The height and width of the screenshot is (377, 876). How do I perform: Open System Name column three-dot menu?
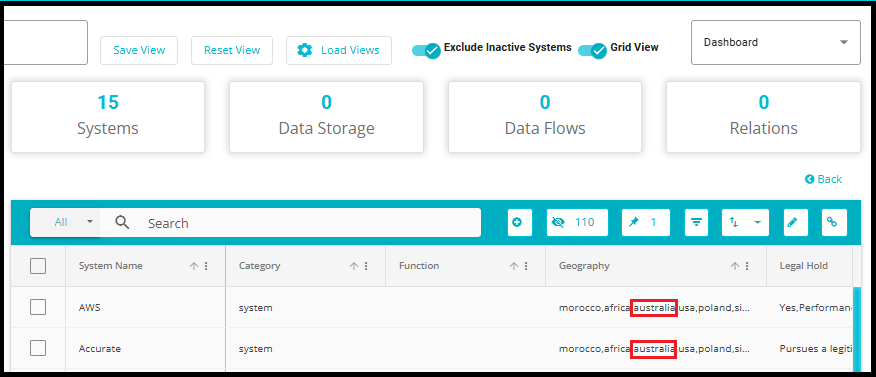point(206,266)
